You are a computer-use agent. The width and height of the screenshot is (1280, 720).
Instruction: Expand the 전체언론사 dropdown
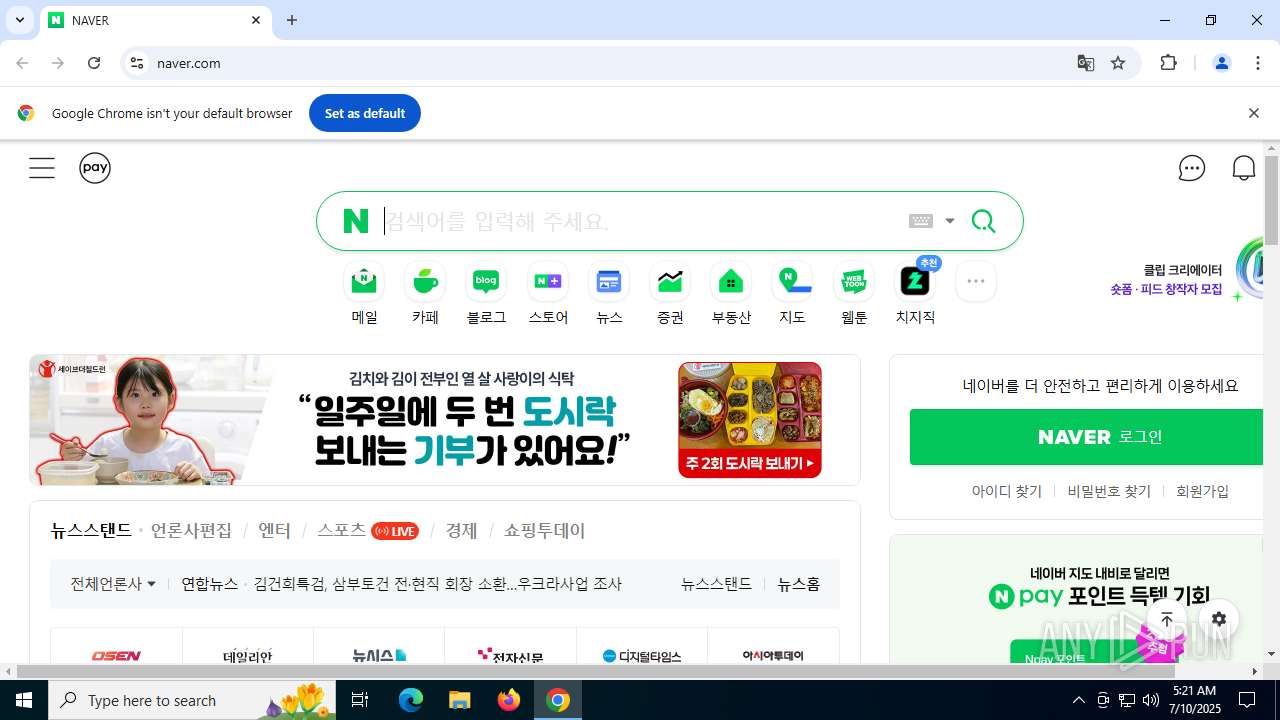pos(113,583)
